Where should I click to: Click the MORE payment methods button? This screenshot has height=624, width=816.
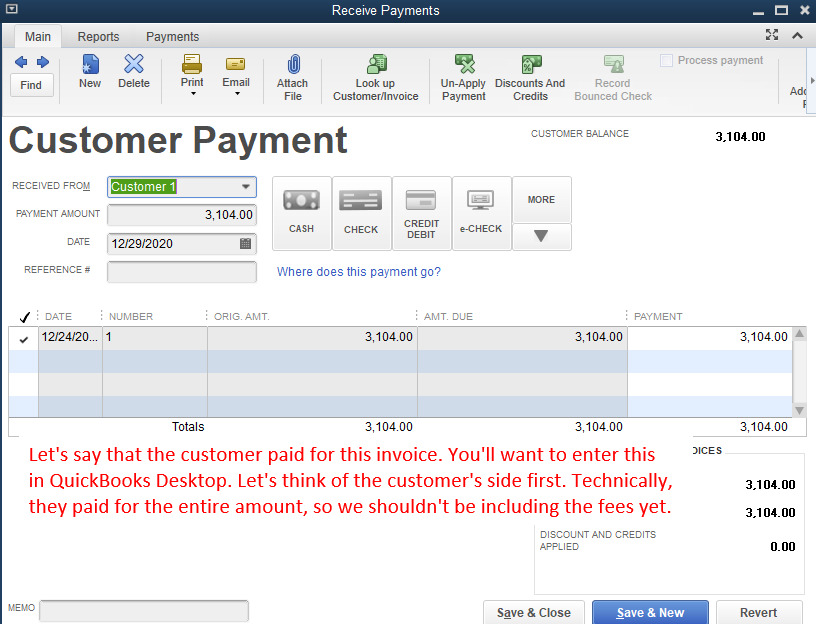coord(542,199)
